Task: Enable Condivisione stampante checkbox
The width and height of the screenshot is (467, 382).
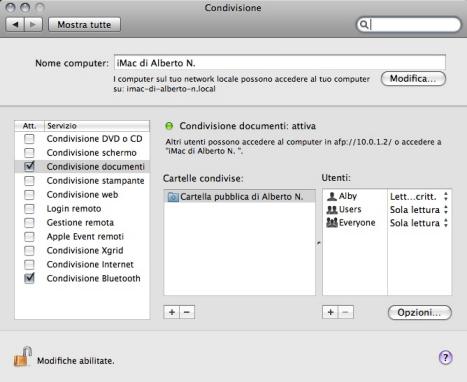Action: 29,181
